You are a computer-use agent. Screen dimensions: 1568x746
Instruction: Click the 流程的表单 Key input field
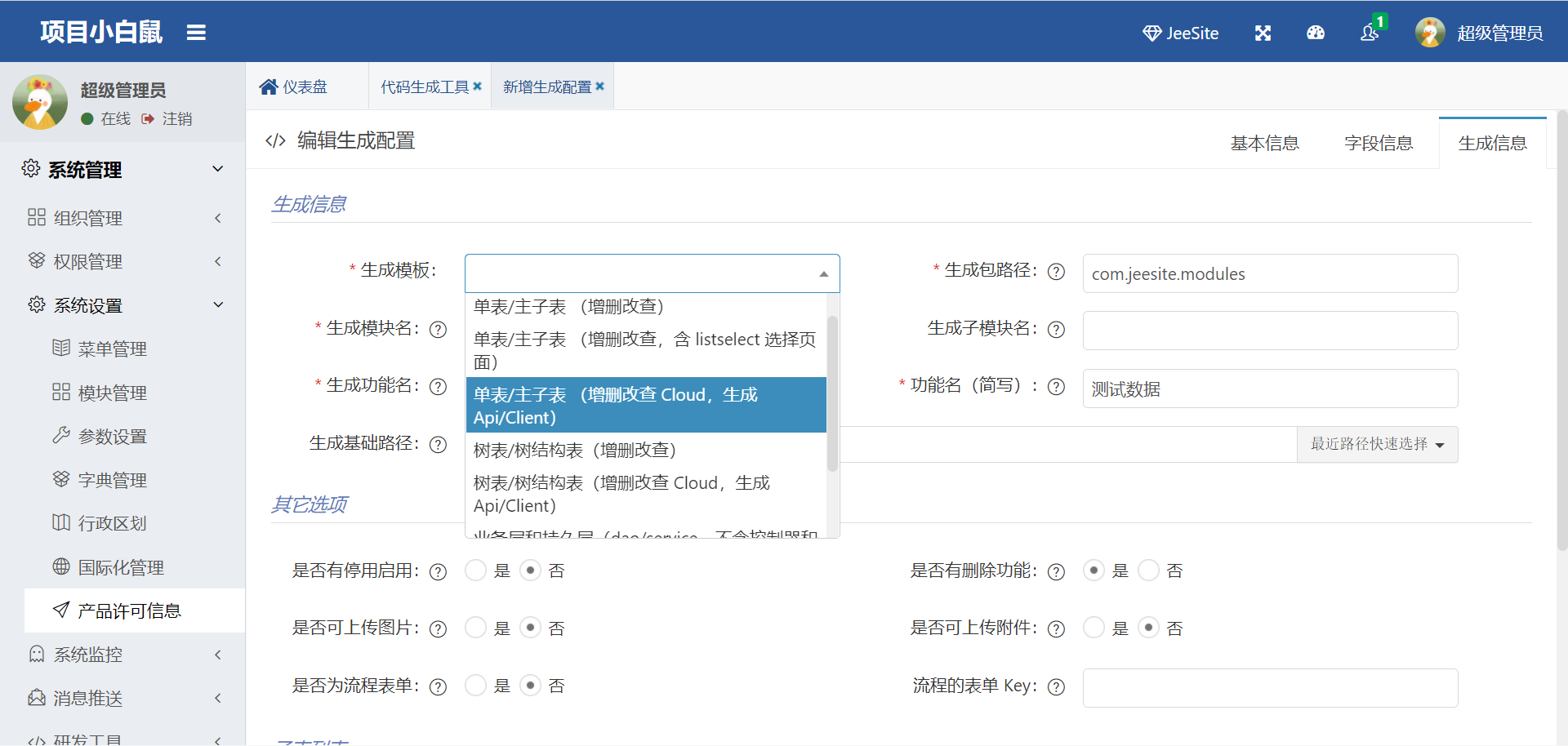pyautogui.click(x=1270, y=688)
